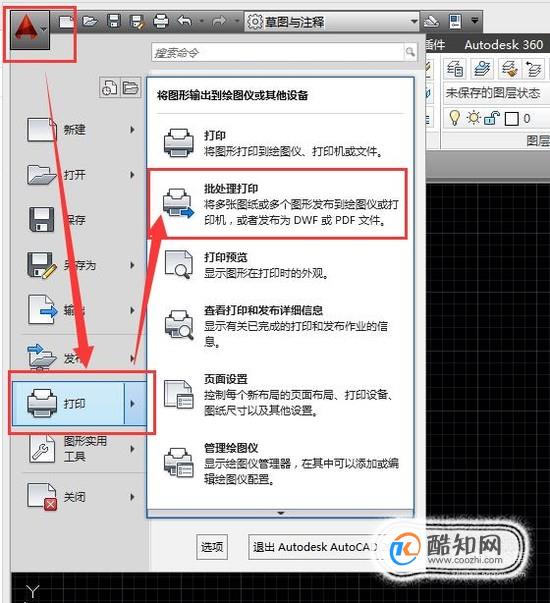Click the sheet set manager icon in top toolbar
This screenshot has height=603, width=550.
coord(455,21)
